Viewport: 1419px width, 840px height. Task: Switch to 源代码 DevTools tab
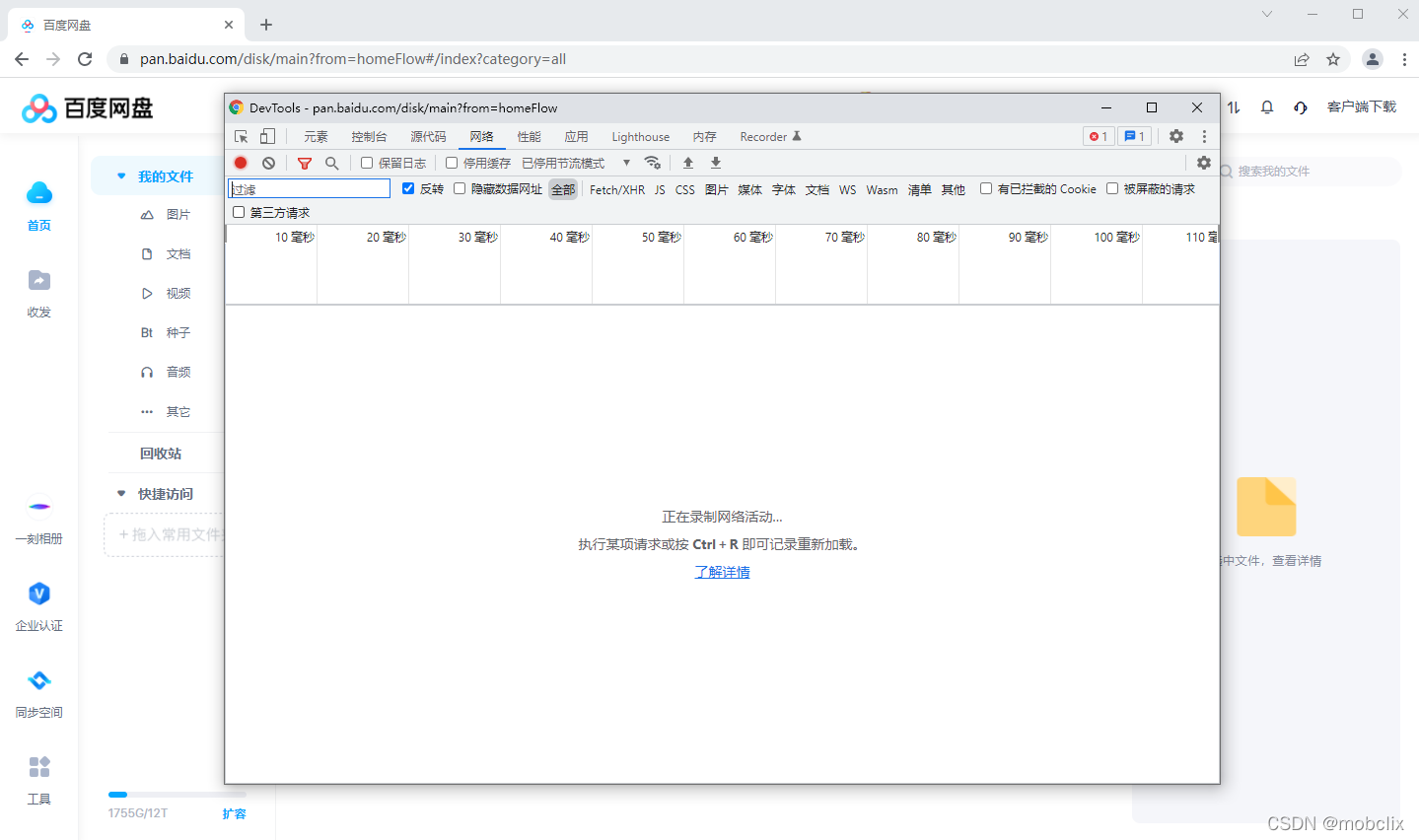point(428,137)
